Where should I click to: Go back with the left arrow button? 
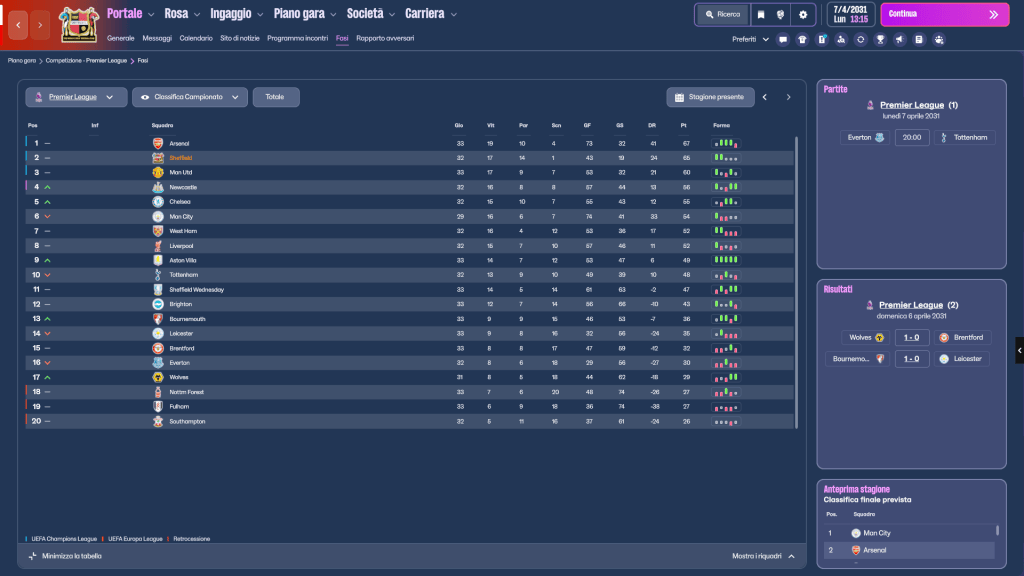point(18,25)
